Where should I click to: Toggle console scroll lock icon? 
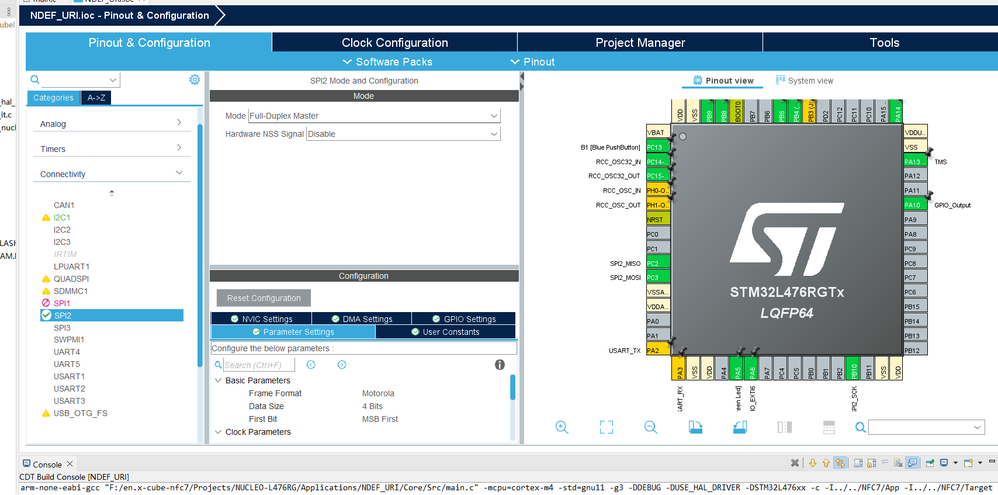[x=871, y=463]
